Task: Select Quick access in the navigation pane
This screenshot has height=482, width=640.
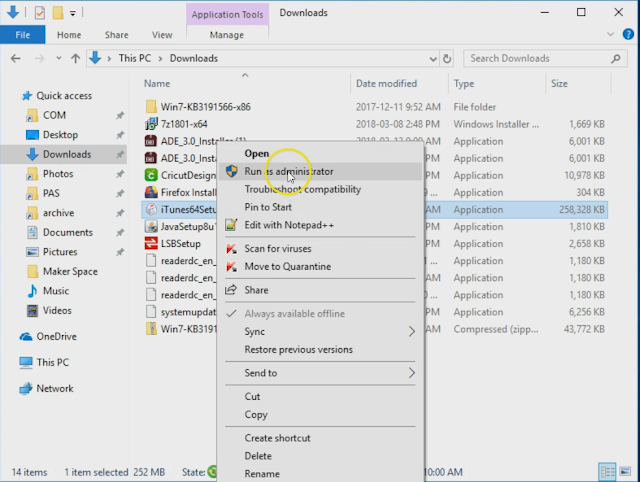Action: (x=64, y=96)
